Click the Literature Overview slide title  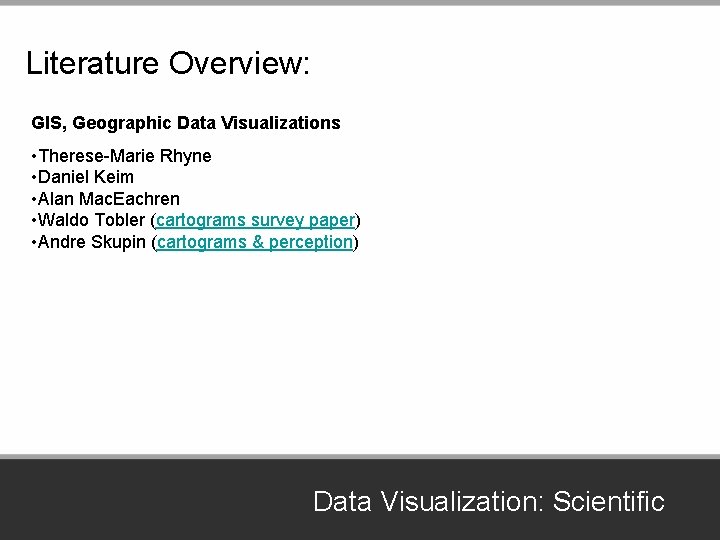(x=168, y=64)
